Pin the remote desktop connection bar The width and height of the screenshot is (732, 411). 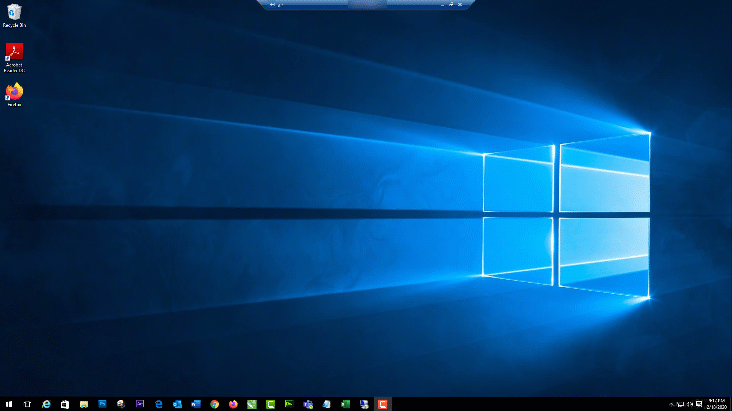point(273,4)
